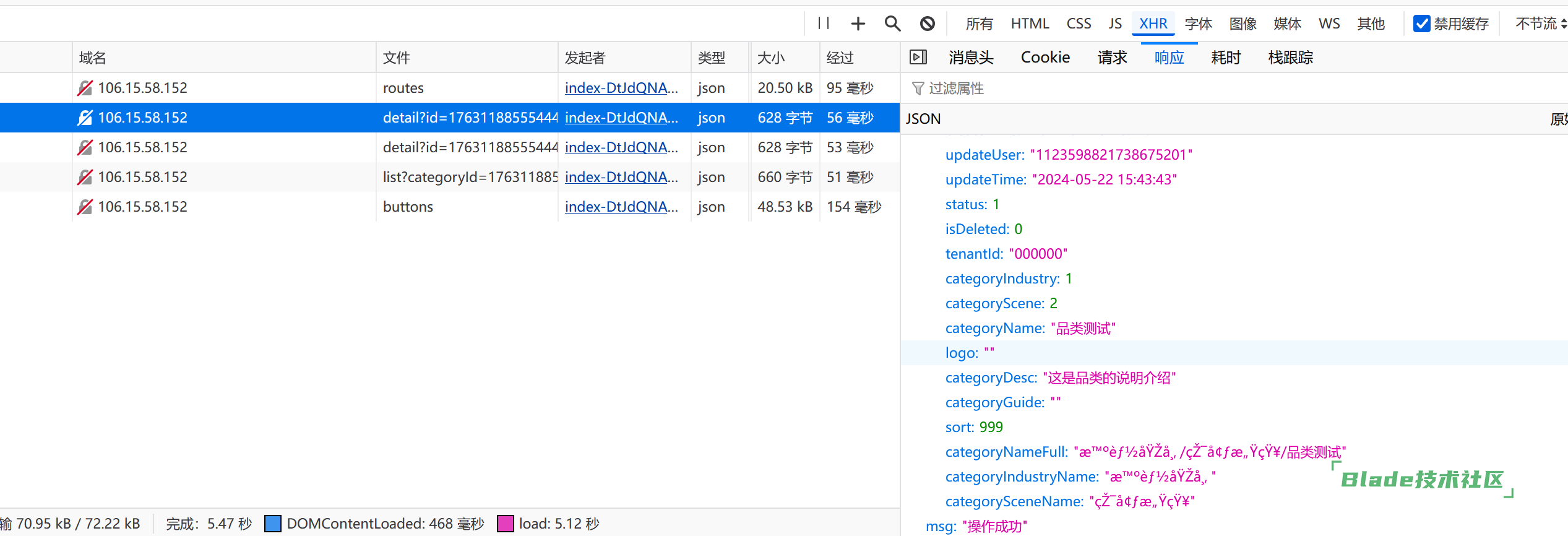1568x536 pixels.
Task: Open the 耗时 tab
Action: pyautogui.click(x=1226, y=58)
